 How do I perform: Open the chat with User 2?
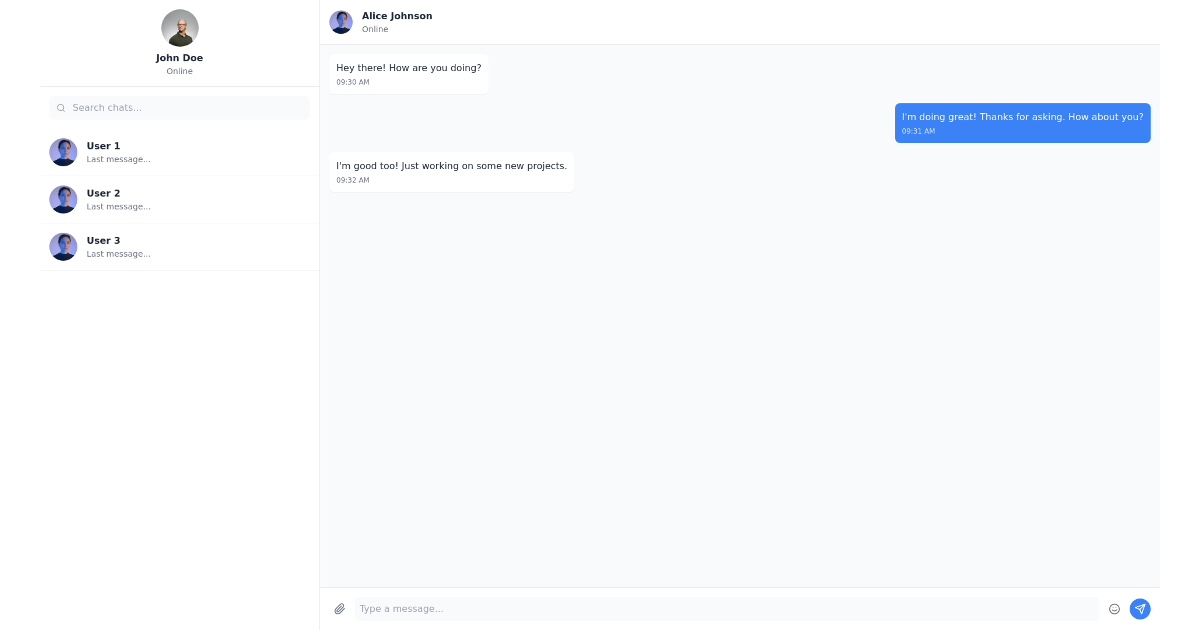point(180,199)
